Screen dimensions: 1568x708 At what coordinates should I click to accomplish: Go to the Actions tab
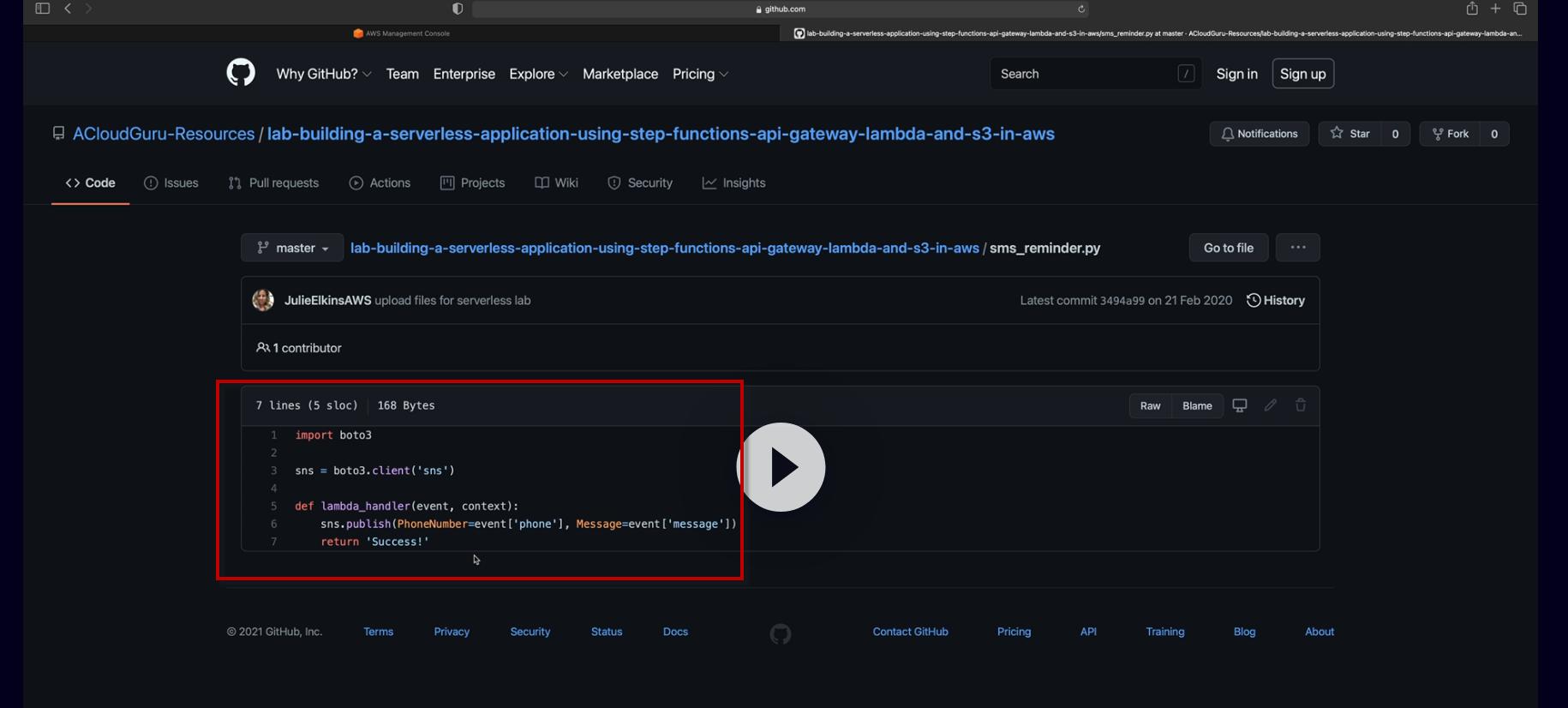point(380,183)
